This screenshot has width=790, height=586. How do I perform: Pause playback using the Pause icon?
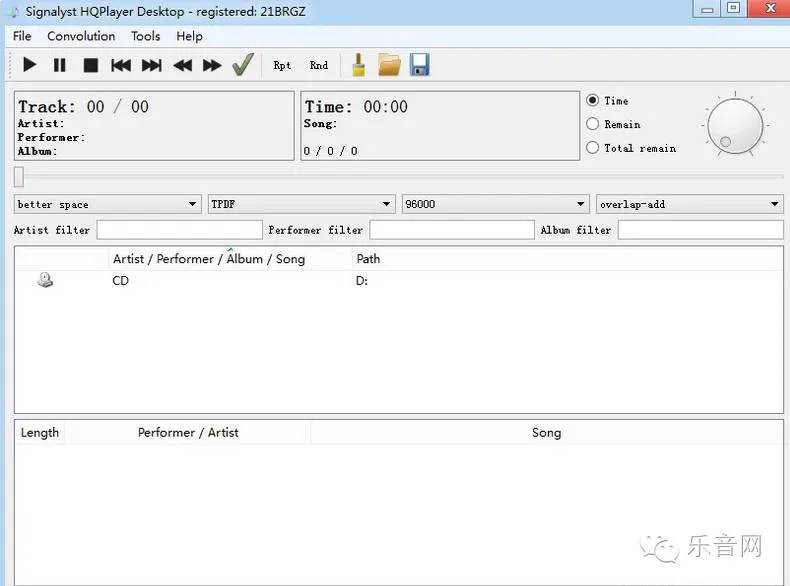pos(59,65)
